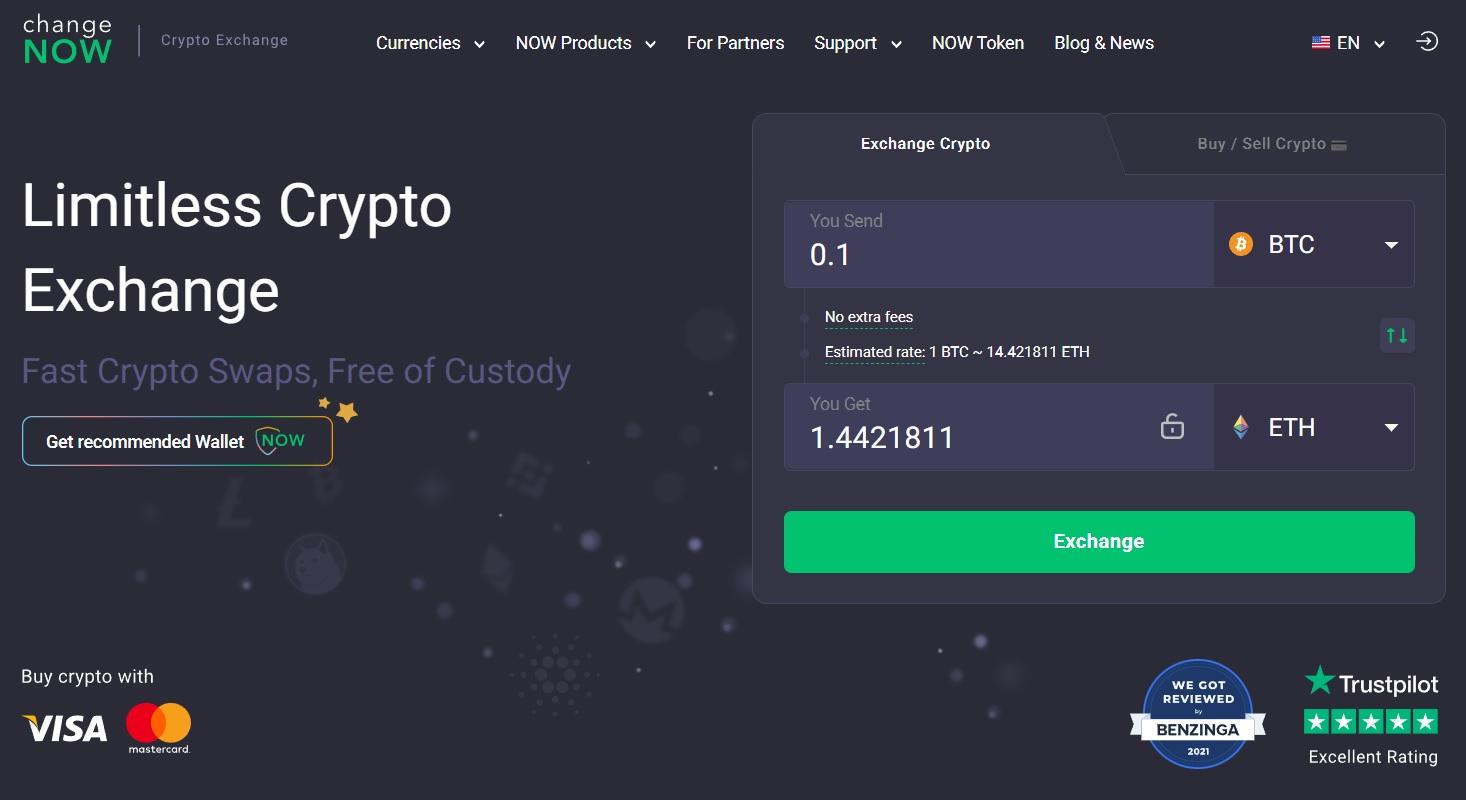Expand the NOW Products menu

coord(586,43)
